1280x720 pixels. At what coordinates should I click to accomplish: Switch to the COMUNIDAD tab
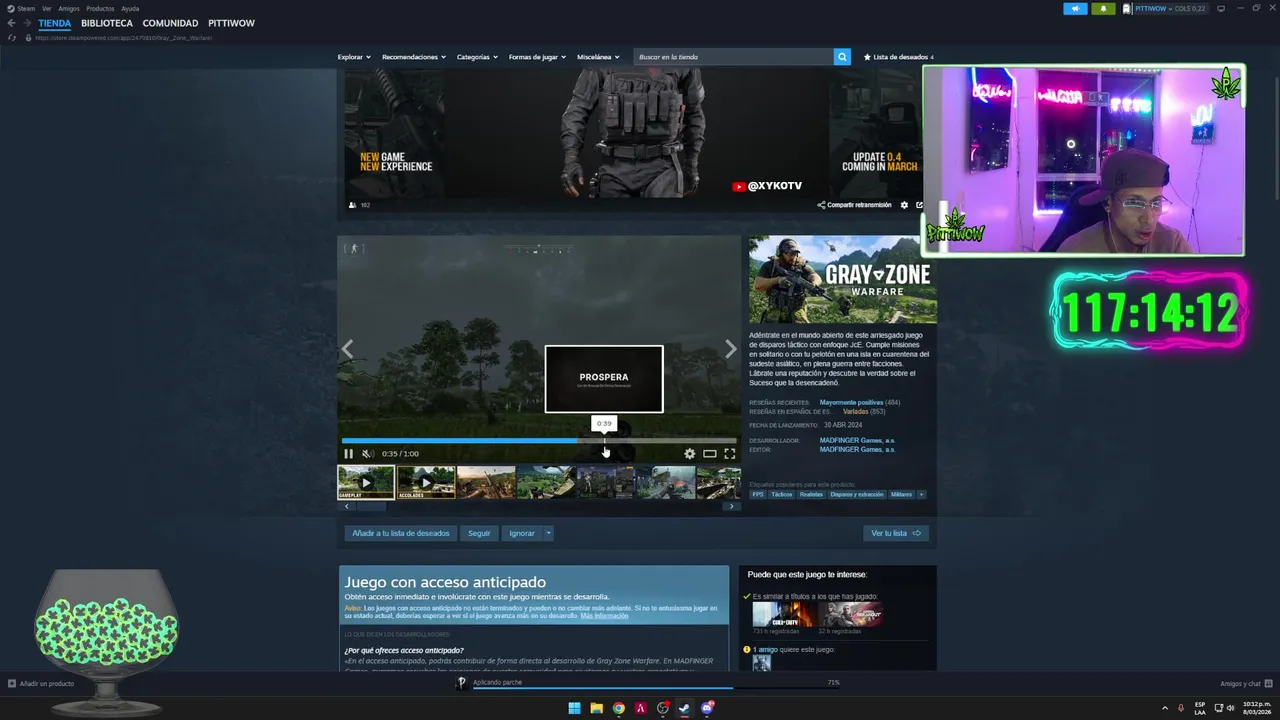(170, 23)
